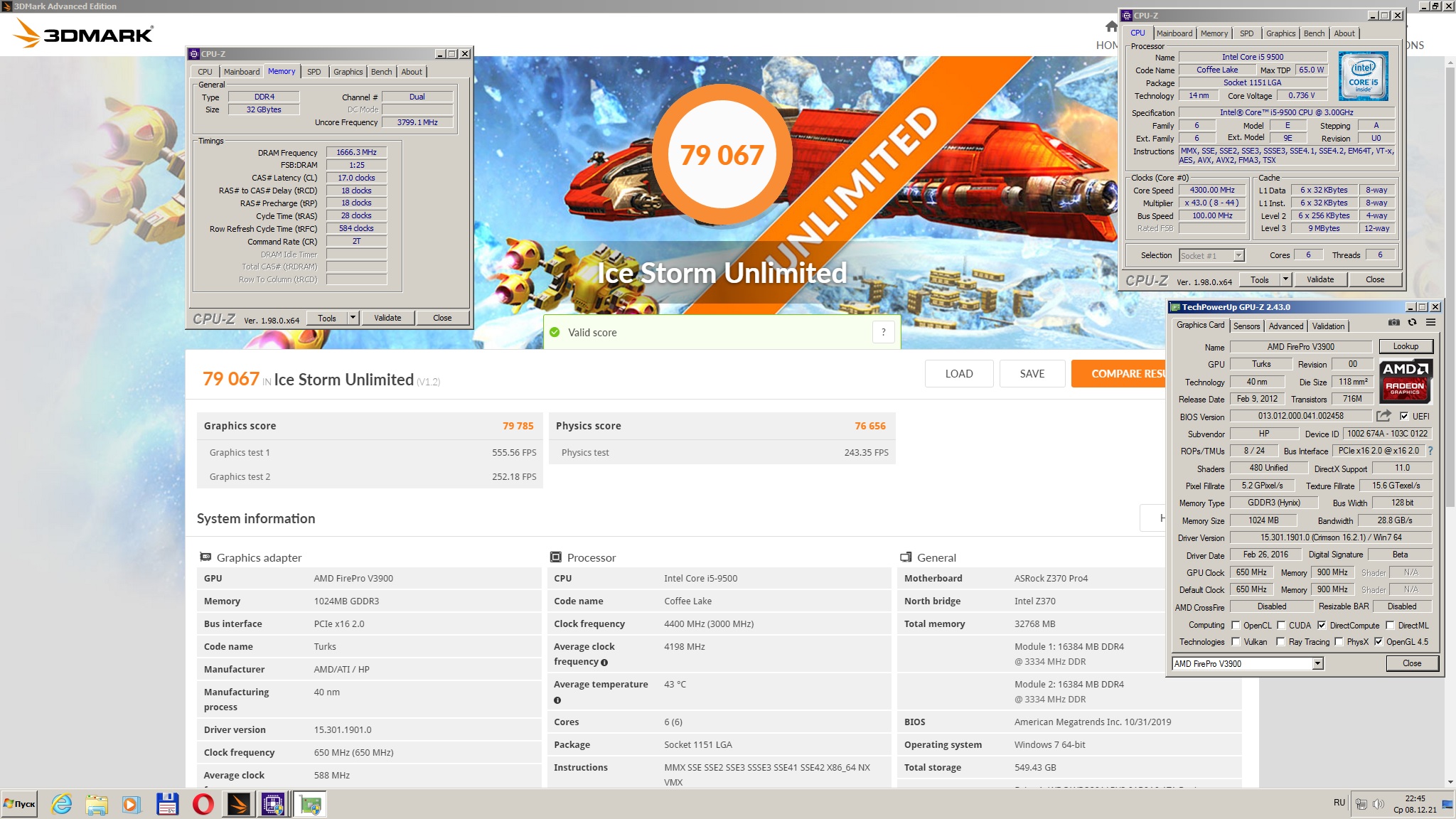Open the Bench tab in the CPU-Z CPU window
1456x819 pixels.
[1314, 33]
